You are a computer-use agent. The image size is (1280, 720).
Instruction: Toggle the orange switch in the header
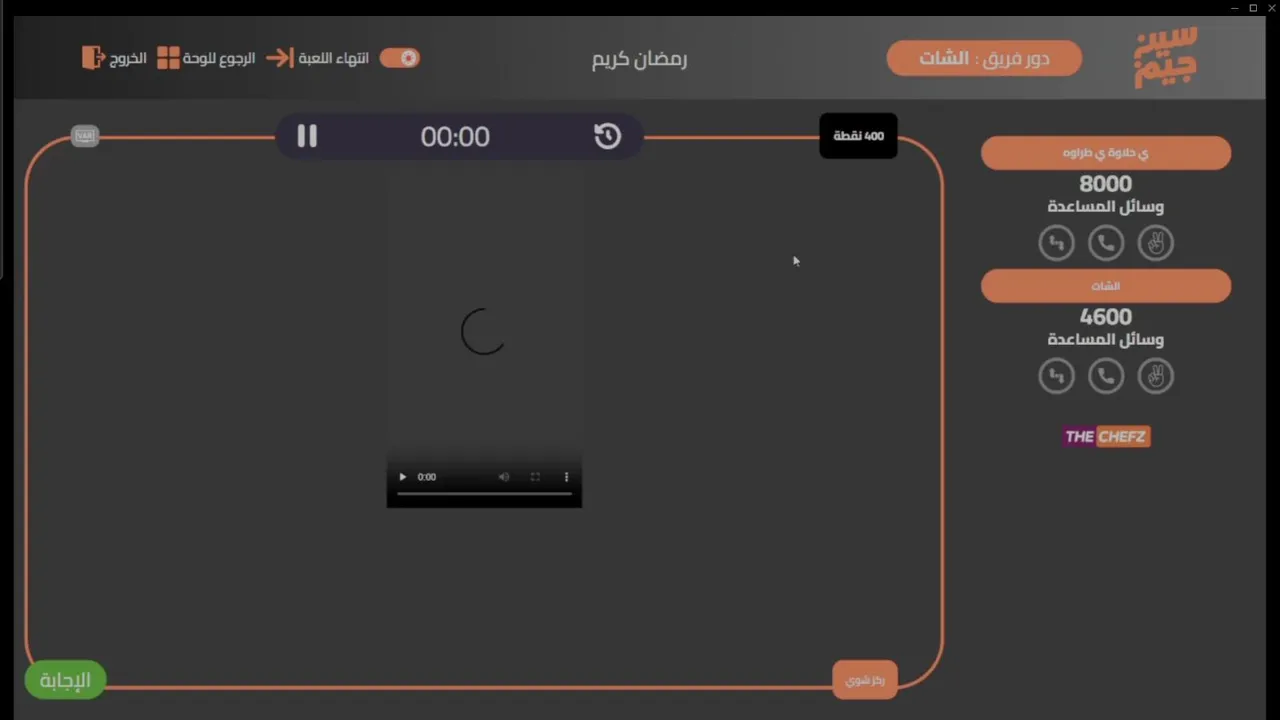(x=400, y=58)
